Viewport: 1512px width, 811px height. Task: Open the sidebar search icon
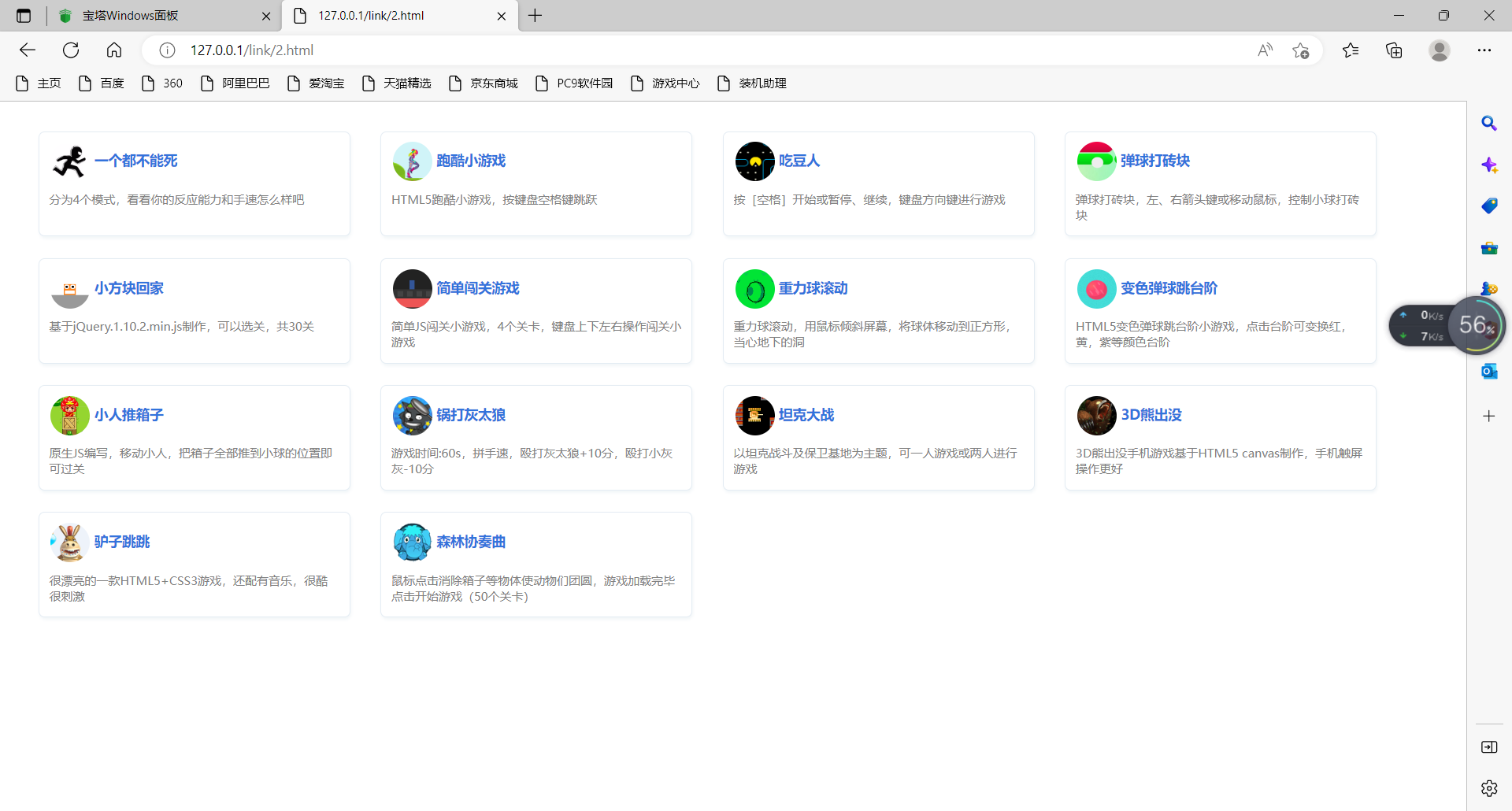click(x=1490, y=123)
